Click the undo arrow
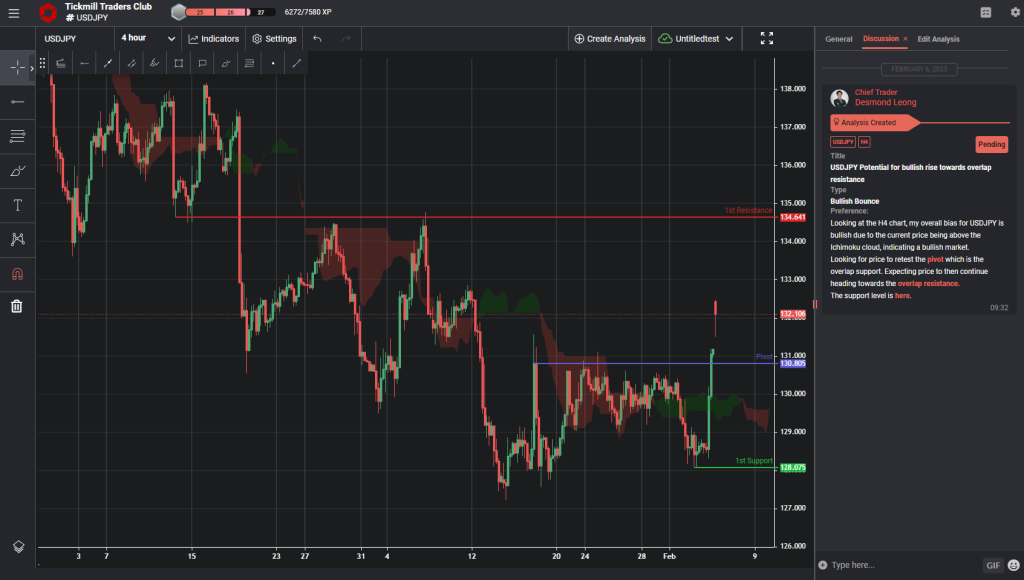The image size is (1024, 580). (316, 38)
